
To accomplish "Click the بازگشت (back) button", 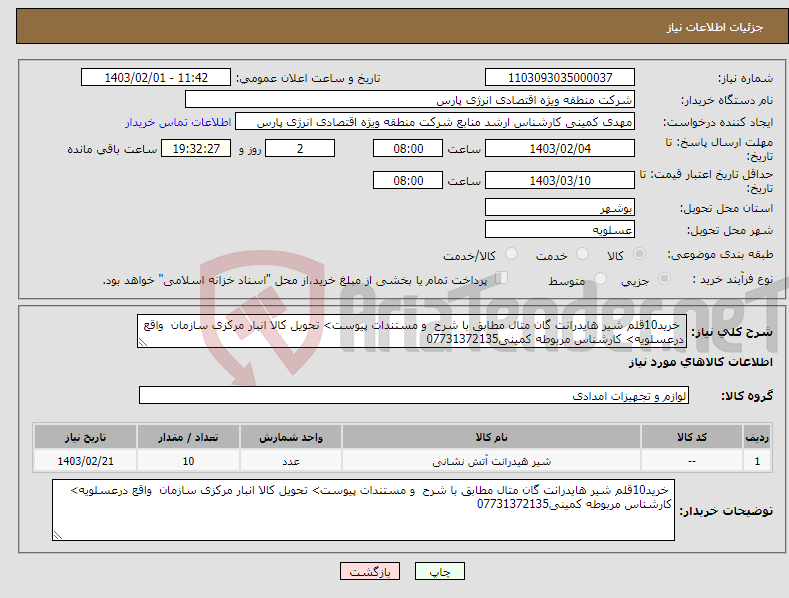I will pyautogui.click(x=370, y=571).
